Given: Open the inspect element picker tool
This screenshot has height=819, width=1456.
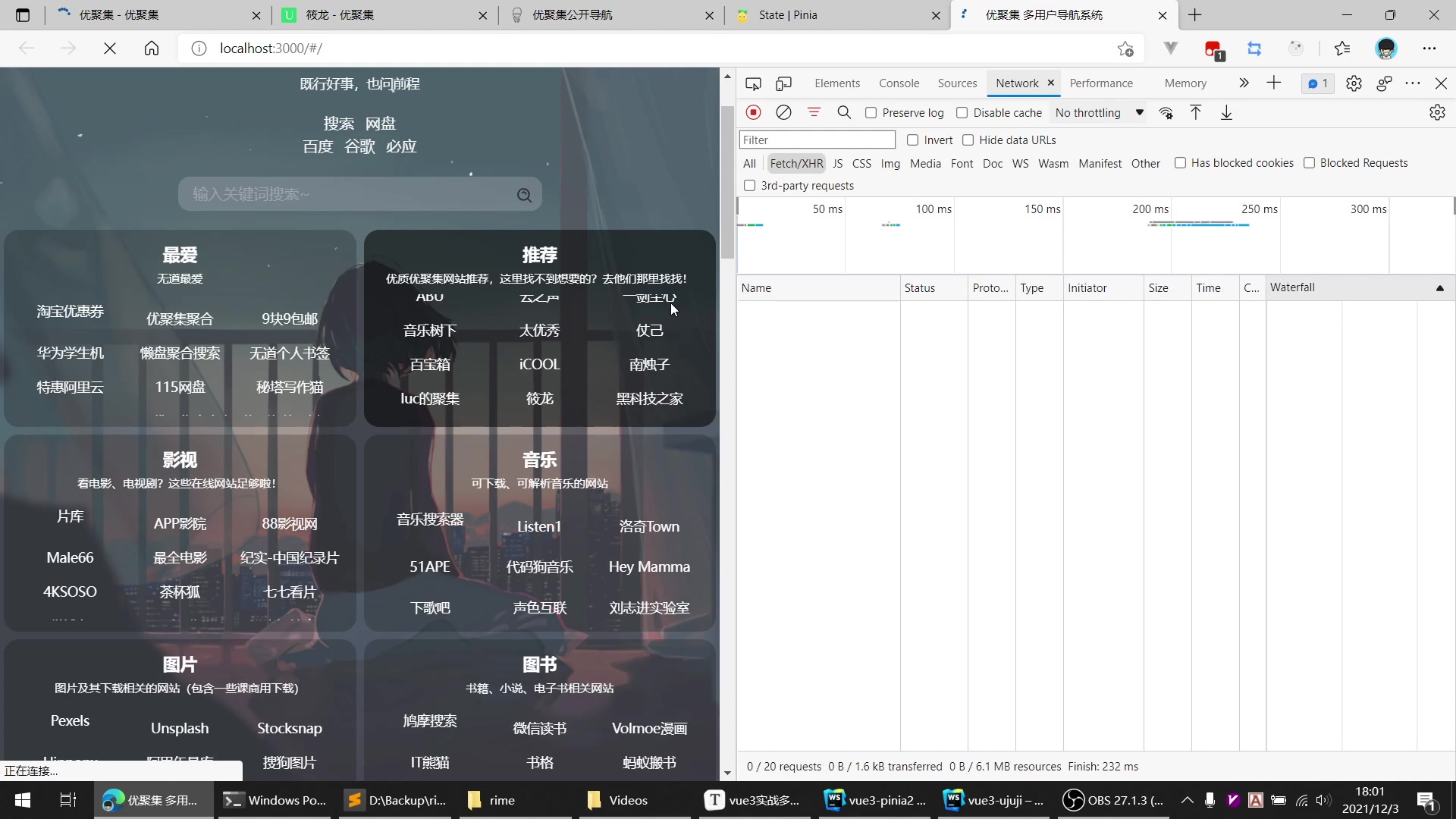Looking at the screenshot, I should point(753,83).
